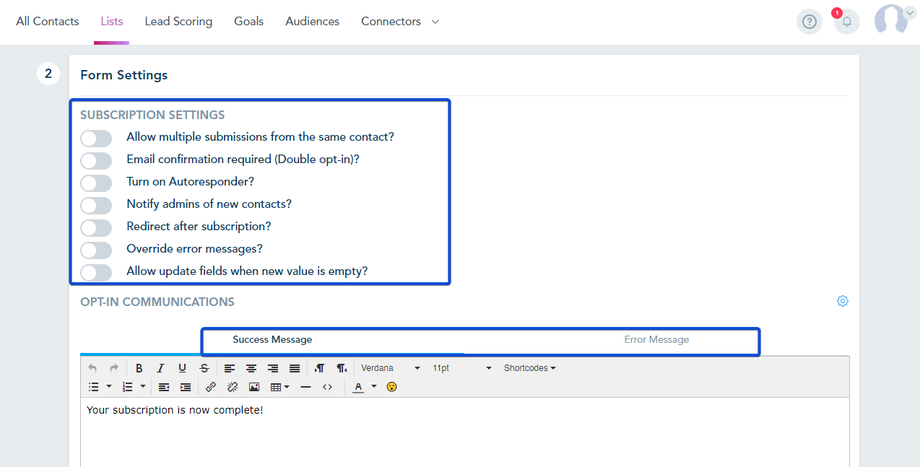Toggle italic formatting
This screenshot has width=920, height=467.
(160, 368)
